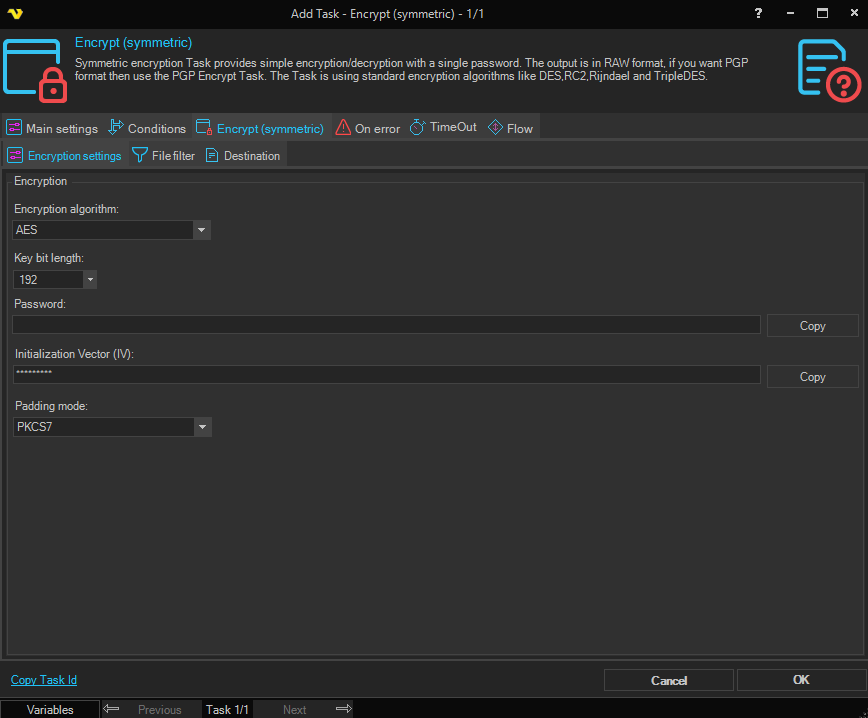Click the left arrow icon beside Previous
868x718 pixels.
tap(112, 709)
